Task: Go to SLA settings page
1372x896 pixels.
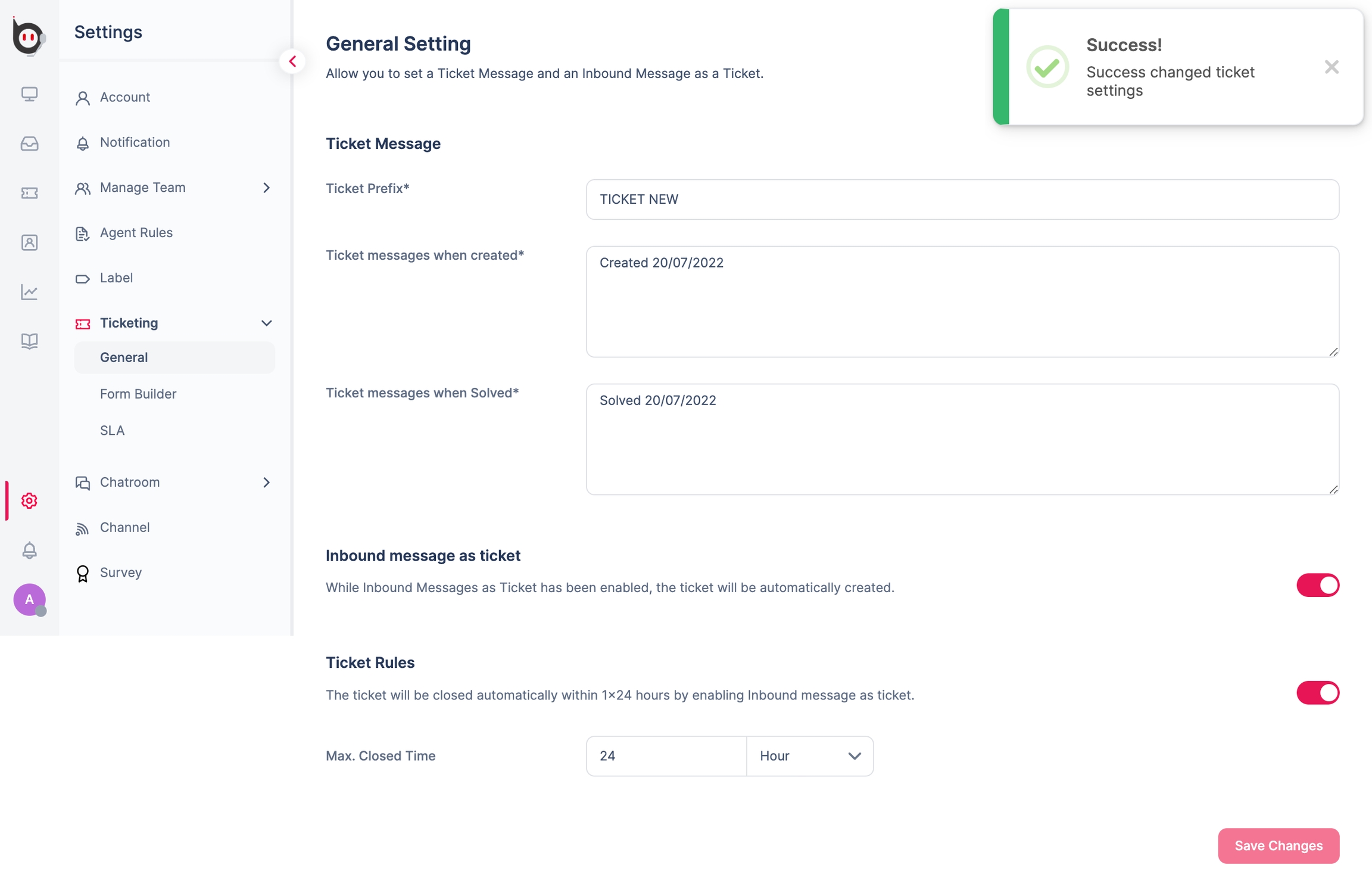Action: click(x=112, y=430)
